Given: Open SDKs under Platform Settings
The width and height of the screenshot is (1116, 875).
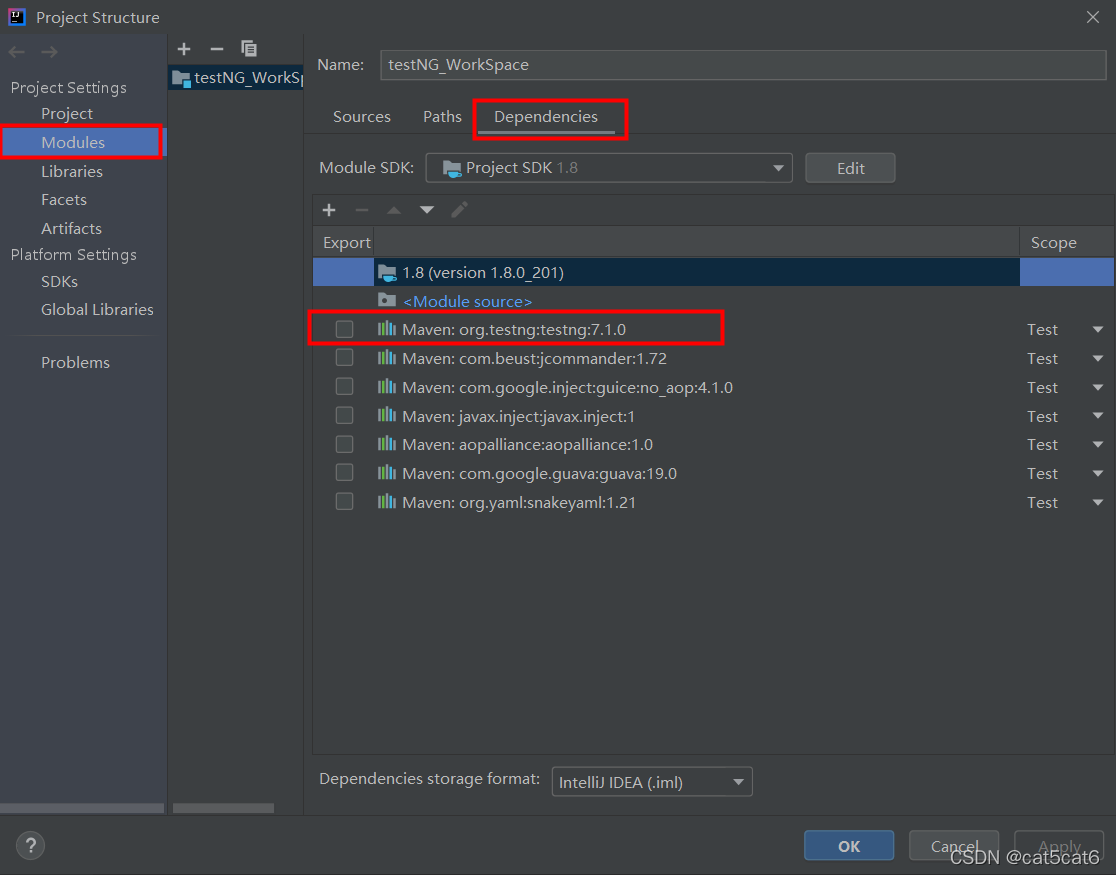Looking at the screenshot, I should [x=60, y=282].
